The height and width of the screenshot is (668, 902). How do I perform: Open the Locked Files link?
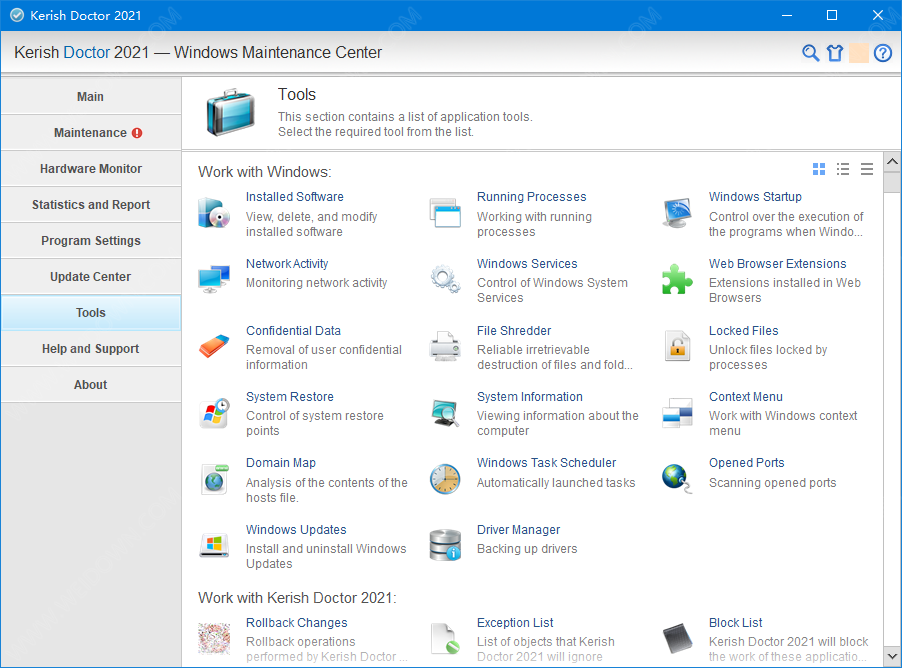[743, 331]
